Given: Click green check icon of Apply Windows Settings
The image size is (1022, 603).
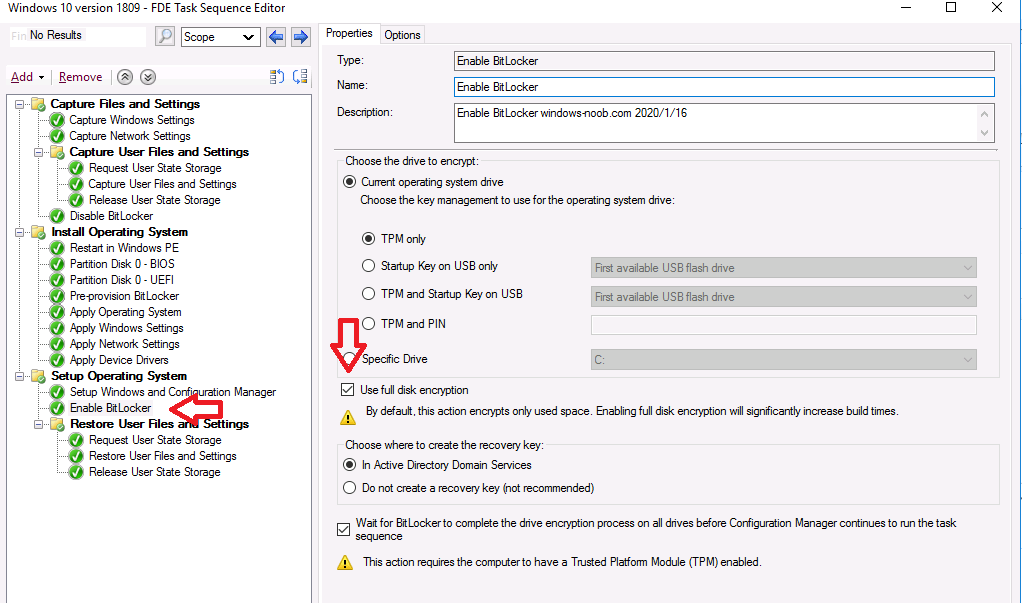Looking at the screenshot, I should (x=57, y=328).
